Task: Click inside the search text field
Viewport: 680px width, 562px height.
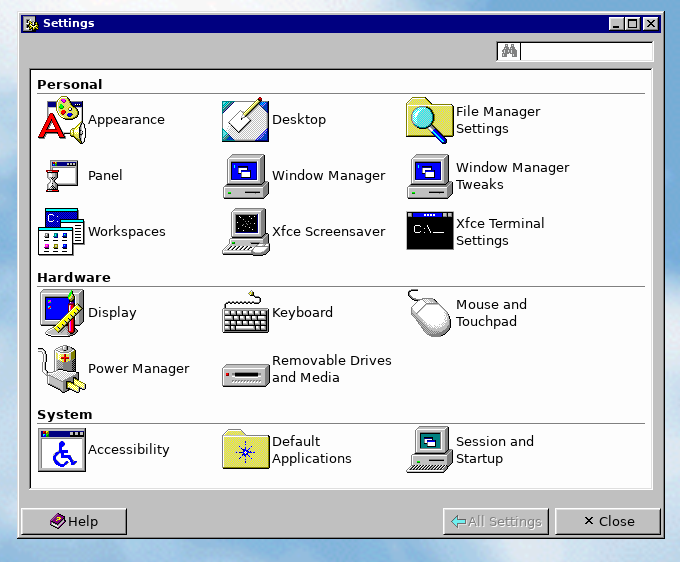Action: [586, 52]
